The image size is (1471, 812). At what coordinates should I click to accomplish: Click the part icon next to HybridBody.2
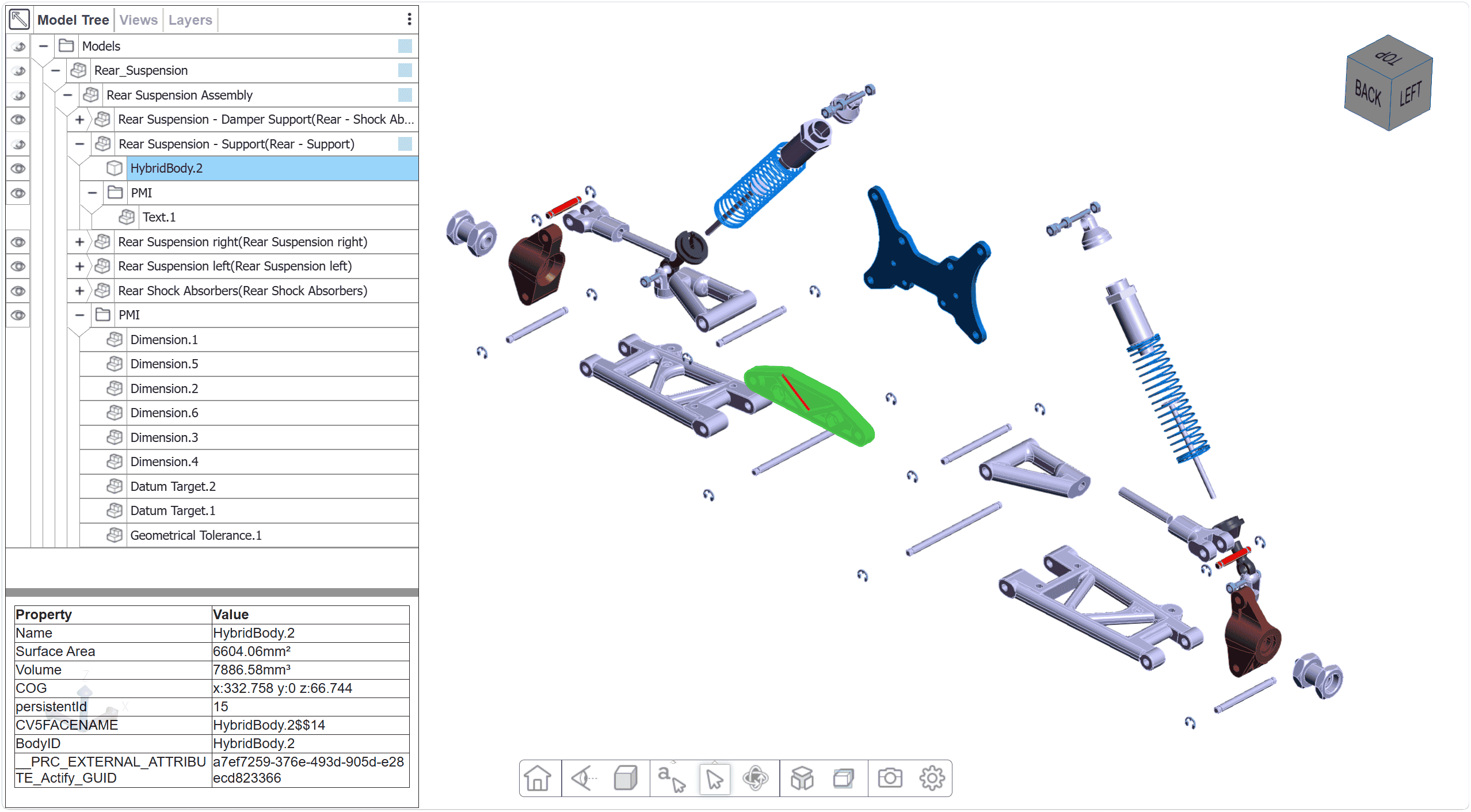115,168
